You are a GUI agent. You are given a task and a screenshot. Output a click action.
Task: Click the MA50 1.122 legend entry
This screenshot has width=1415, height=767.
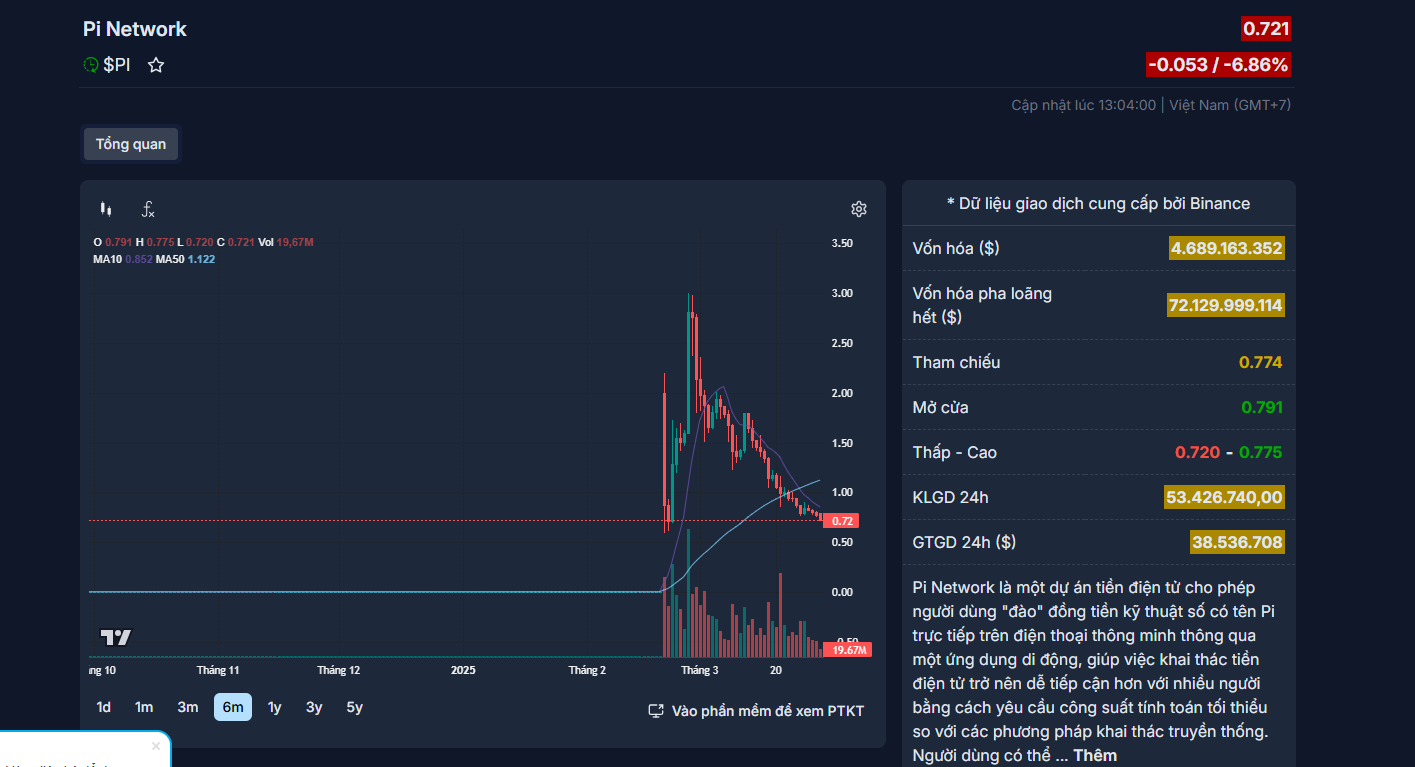tap(186, 259)
